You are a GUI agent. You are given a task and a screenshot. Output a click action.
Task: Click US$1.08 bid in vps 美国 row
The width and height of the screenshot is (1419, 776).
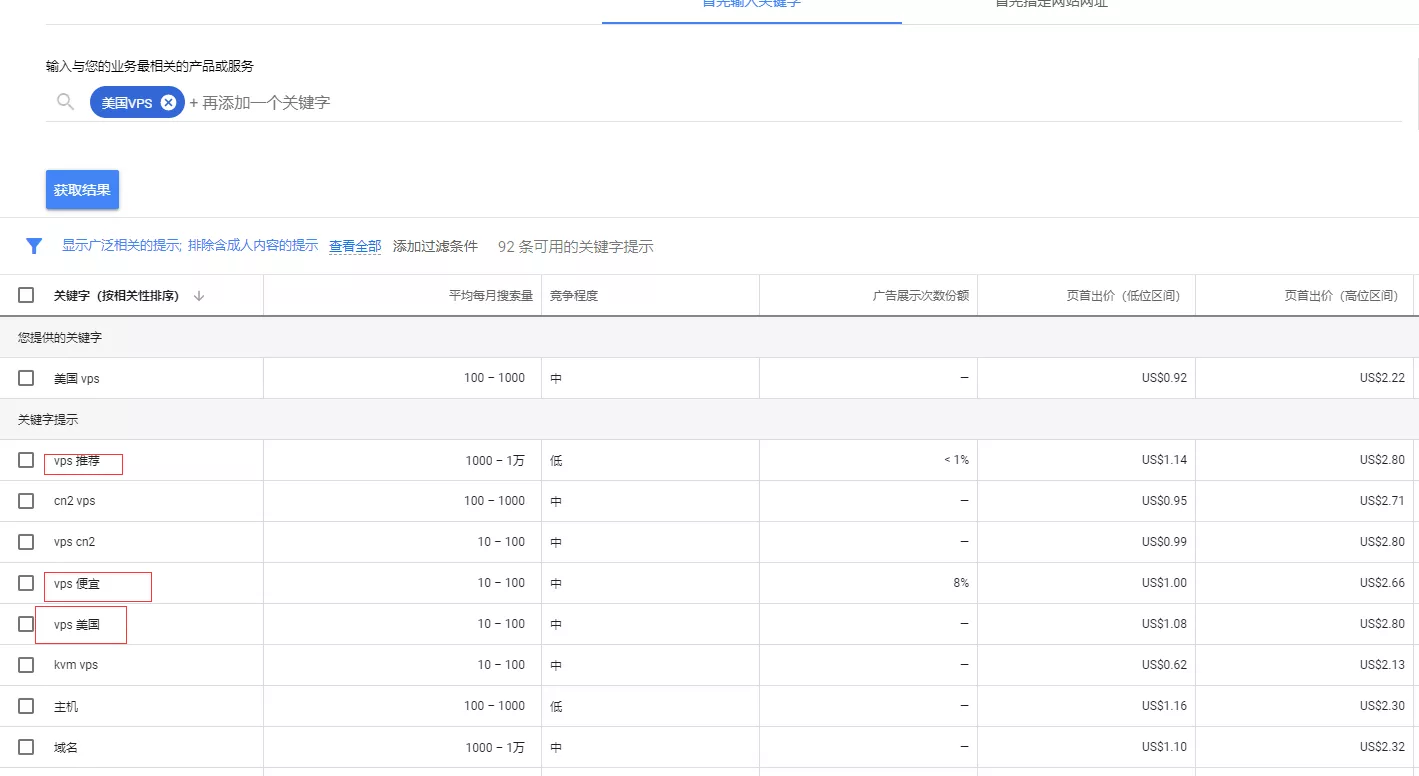(x=1164, y=624)
